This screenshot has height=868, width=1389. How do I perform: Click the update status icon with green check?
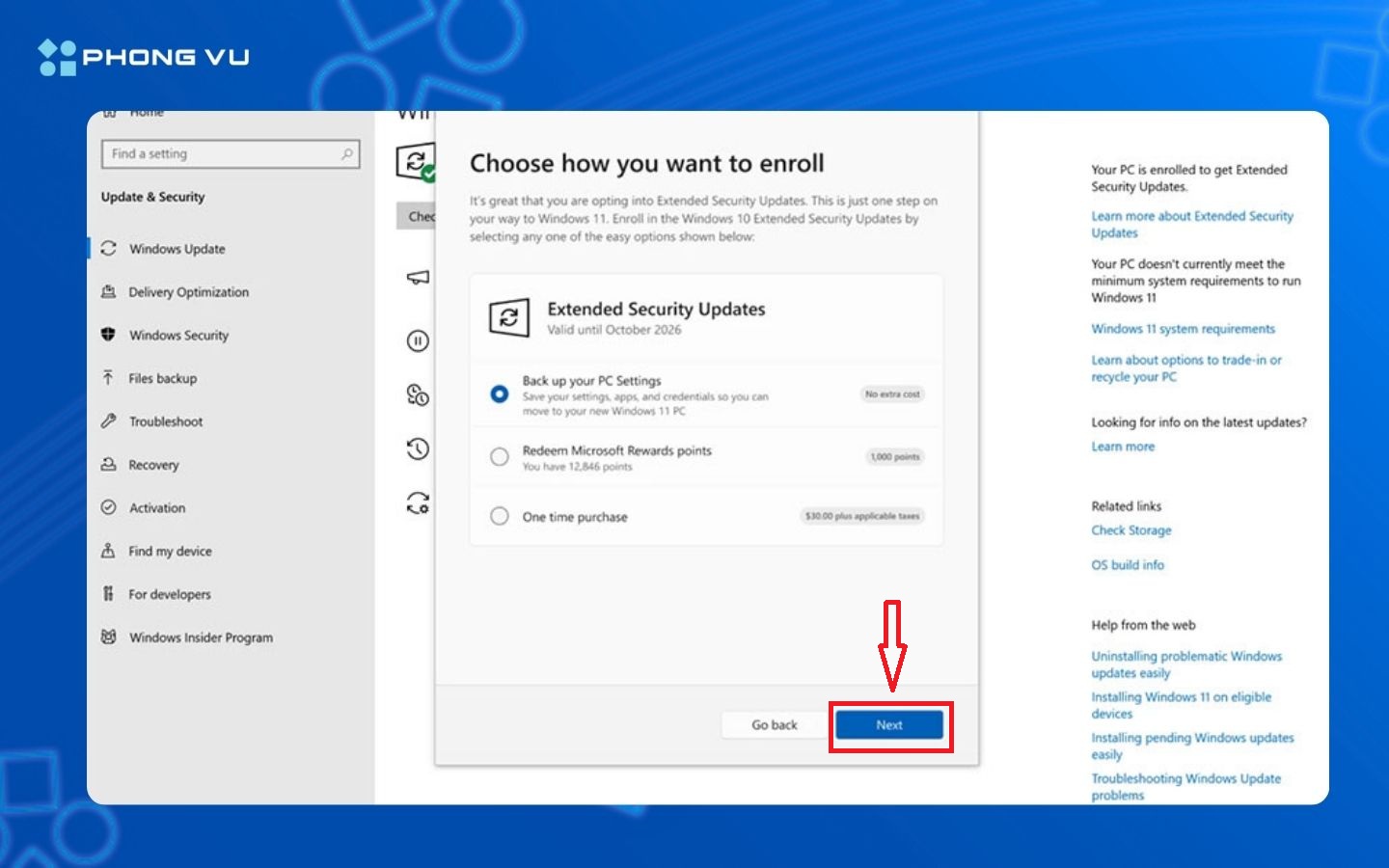point(417,162)
